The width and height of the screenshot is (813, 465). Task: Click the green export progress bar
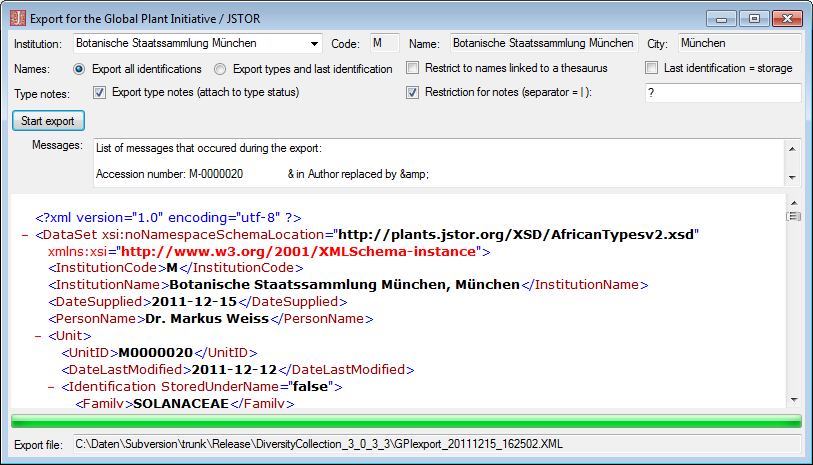406,420
